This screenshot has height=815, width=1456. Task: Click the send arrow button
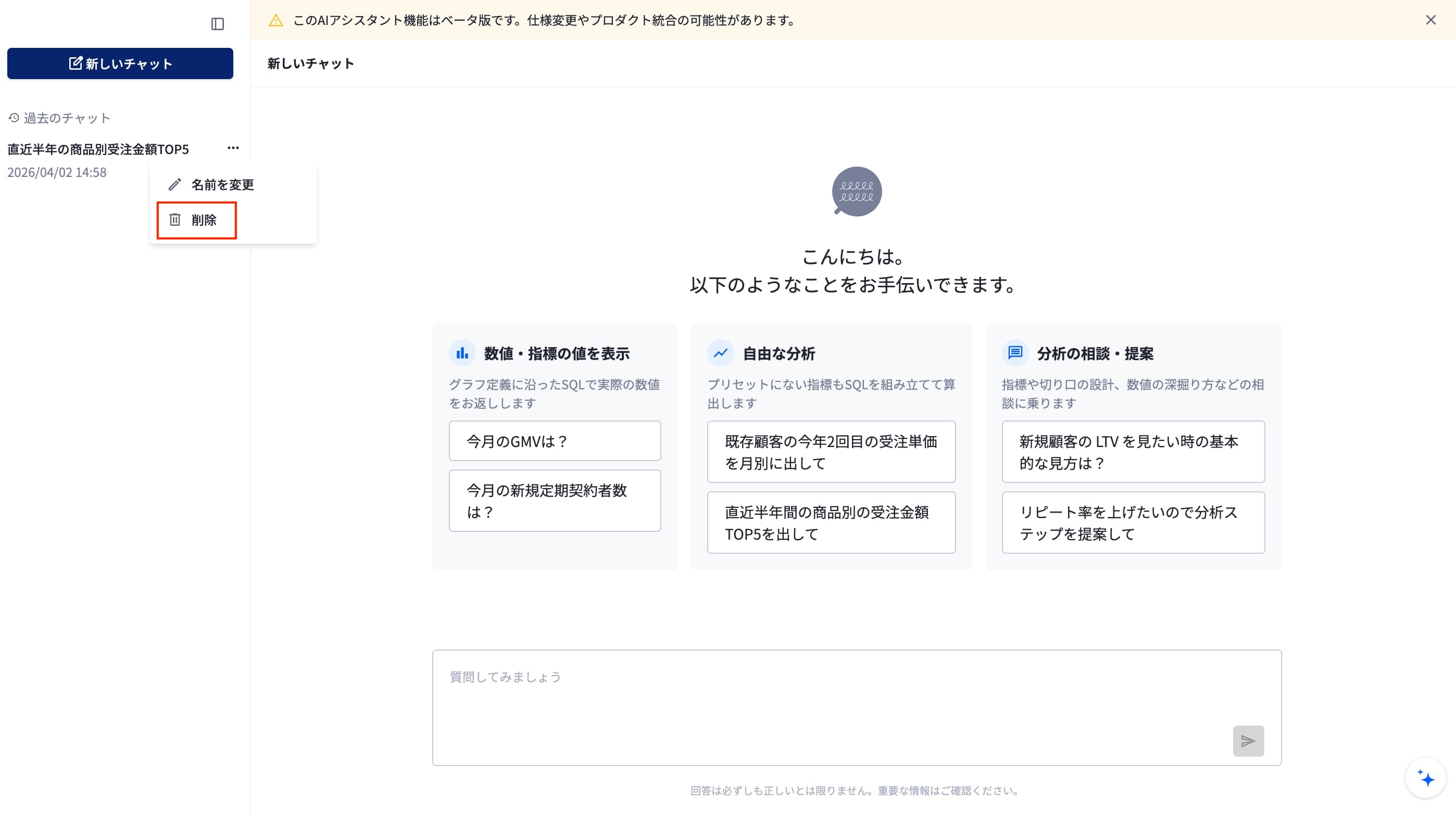click(1248, 741)
